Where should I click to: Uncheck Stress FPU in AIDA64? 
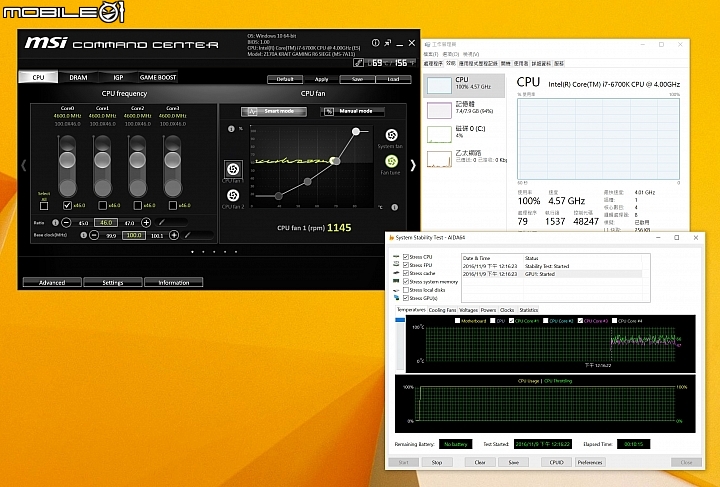click(x=406, y=265)
